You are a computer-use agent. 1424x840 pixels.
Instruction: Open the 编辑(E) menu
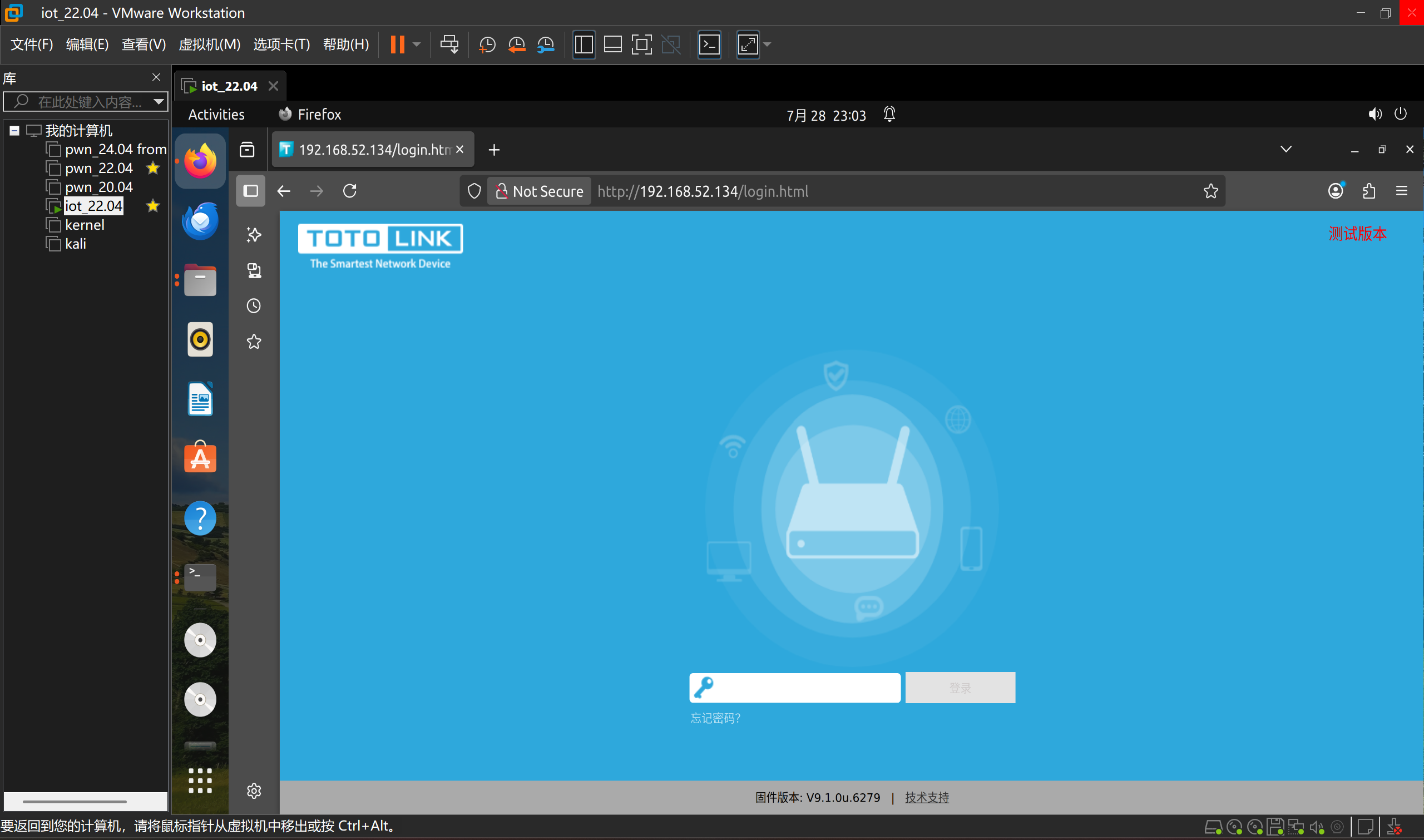[87, 44]
